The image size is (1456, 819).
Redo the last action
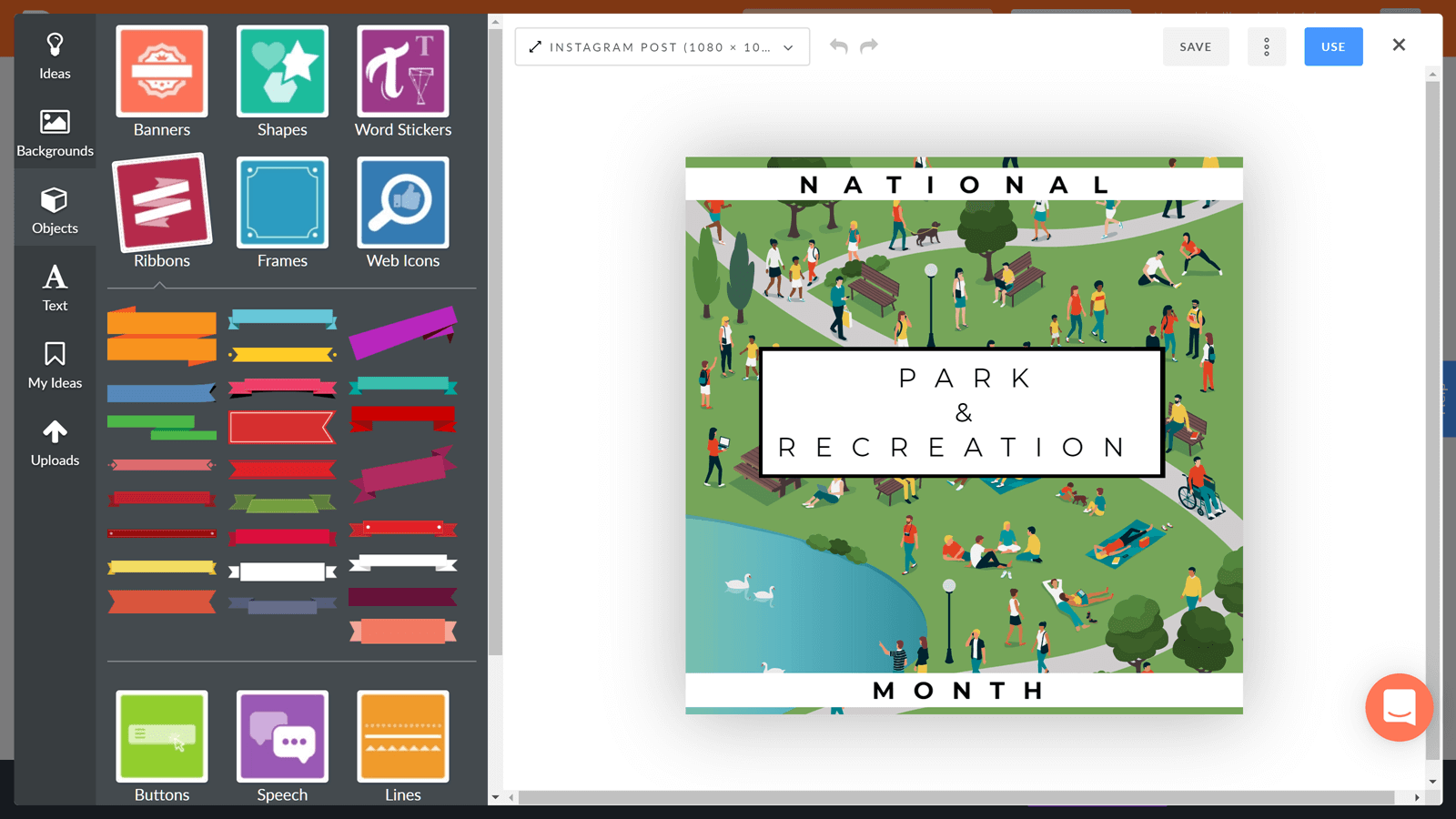(x=869, y=46)
